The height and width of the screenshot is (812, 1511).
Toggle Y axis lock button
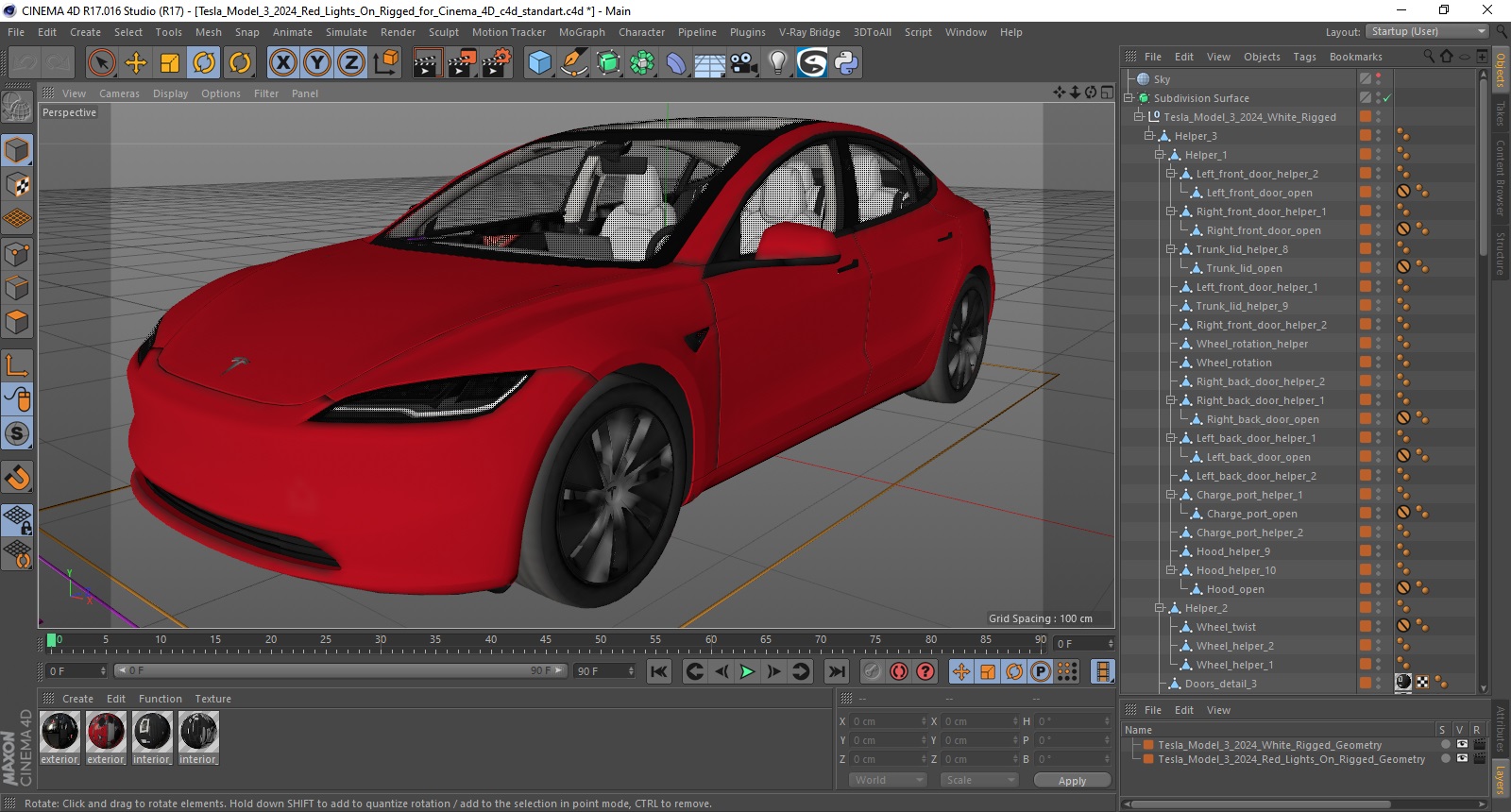[317, 63]
